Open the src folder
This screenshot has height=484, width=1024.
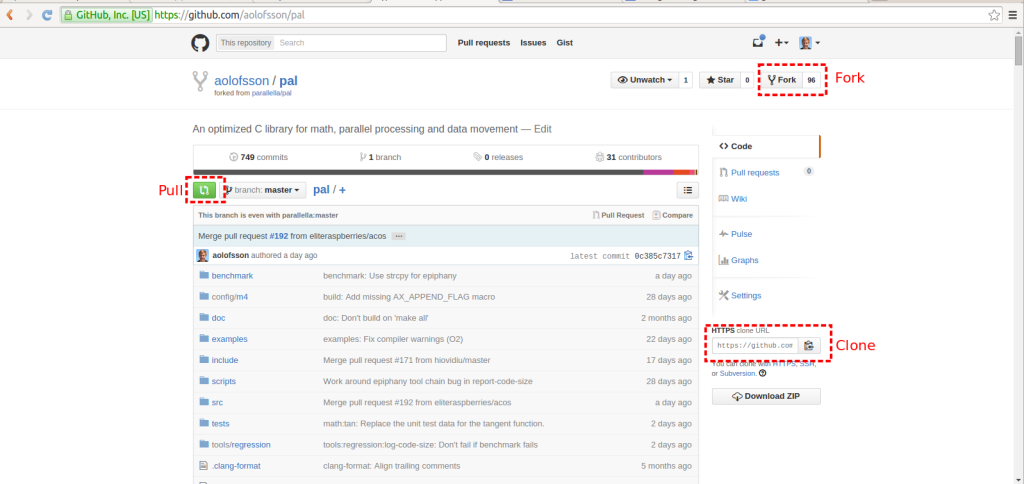pyautogui.click(x=217, y=402)
